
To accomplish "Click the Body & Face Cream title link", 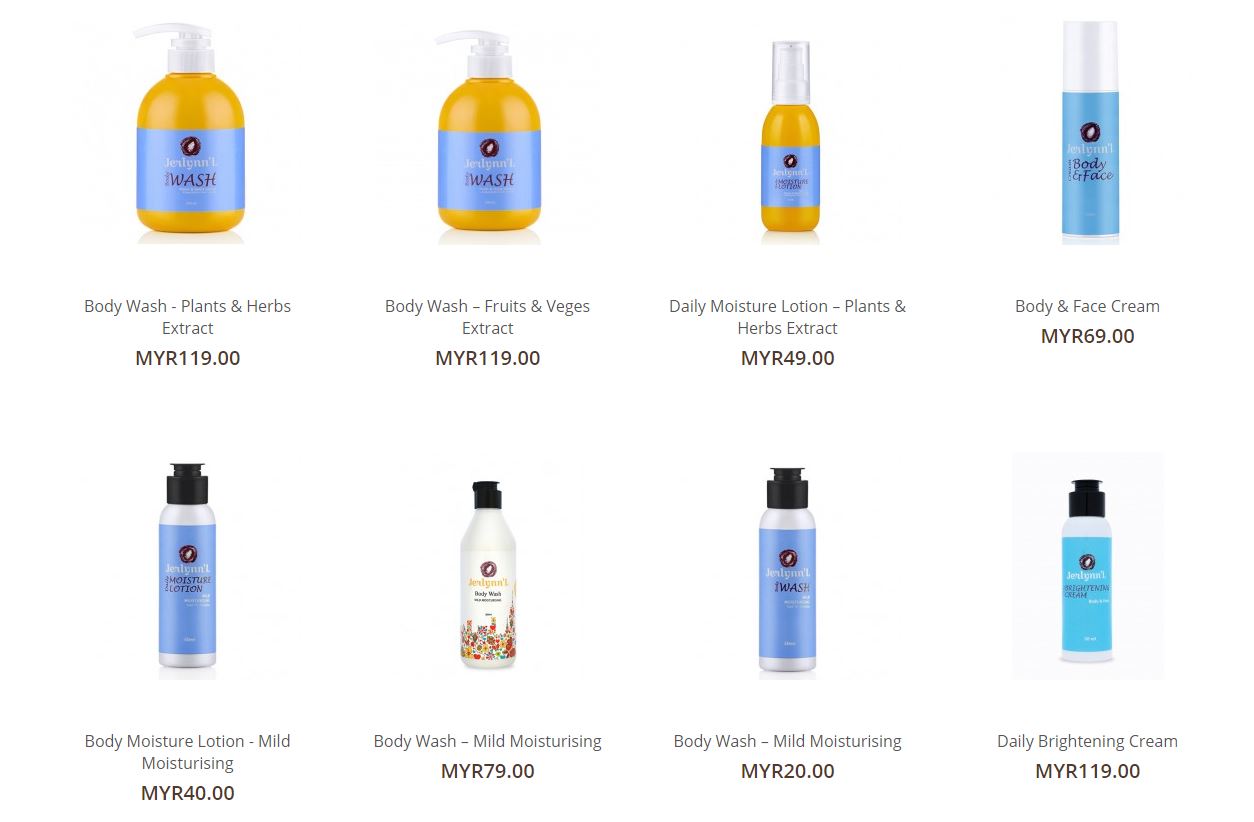I will click(1088, 306).
